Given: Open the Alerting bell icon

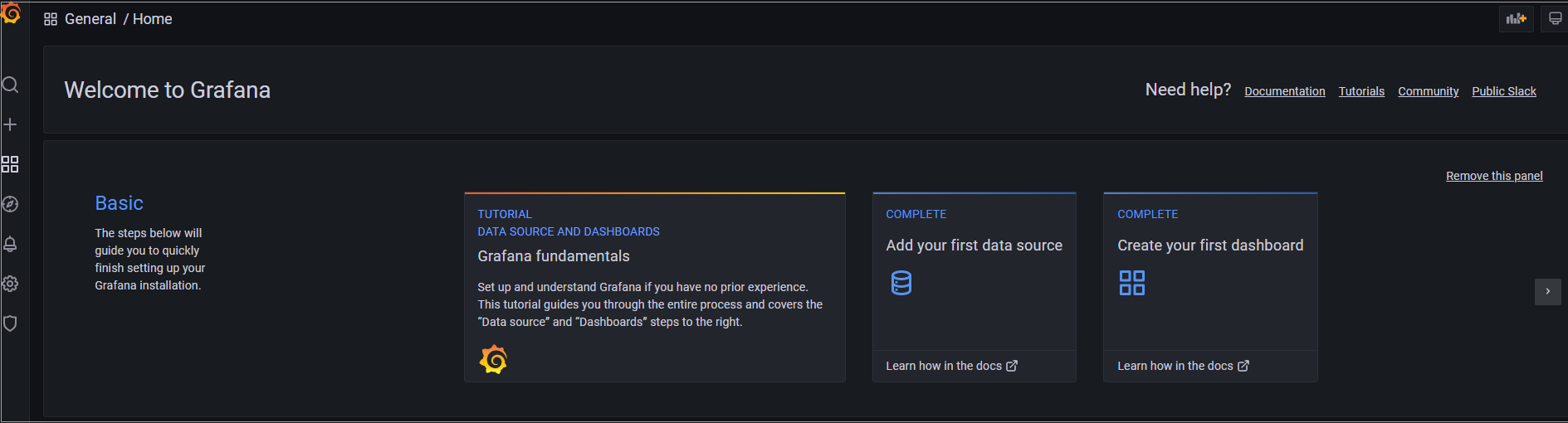Looking at the screenshot, I should point(10,244).
